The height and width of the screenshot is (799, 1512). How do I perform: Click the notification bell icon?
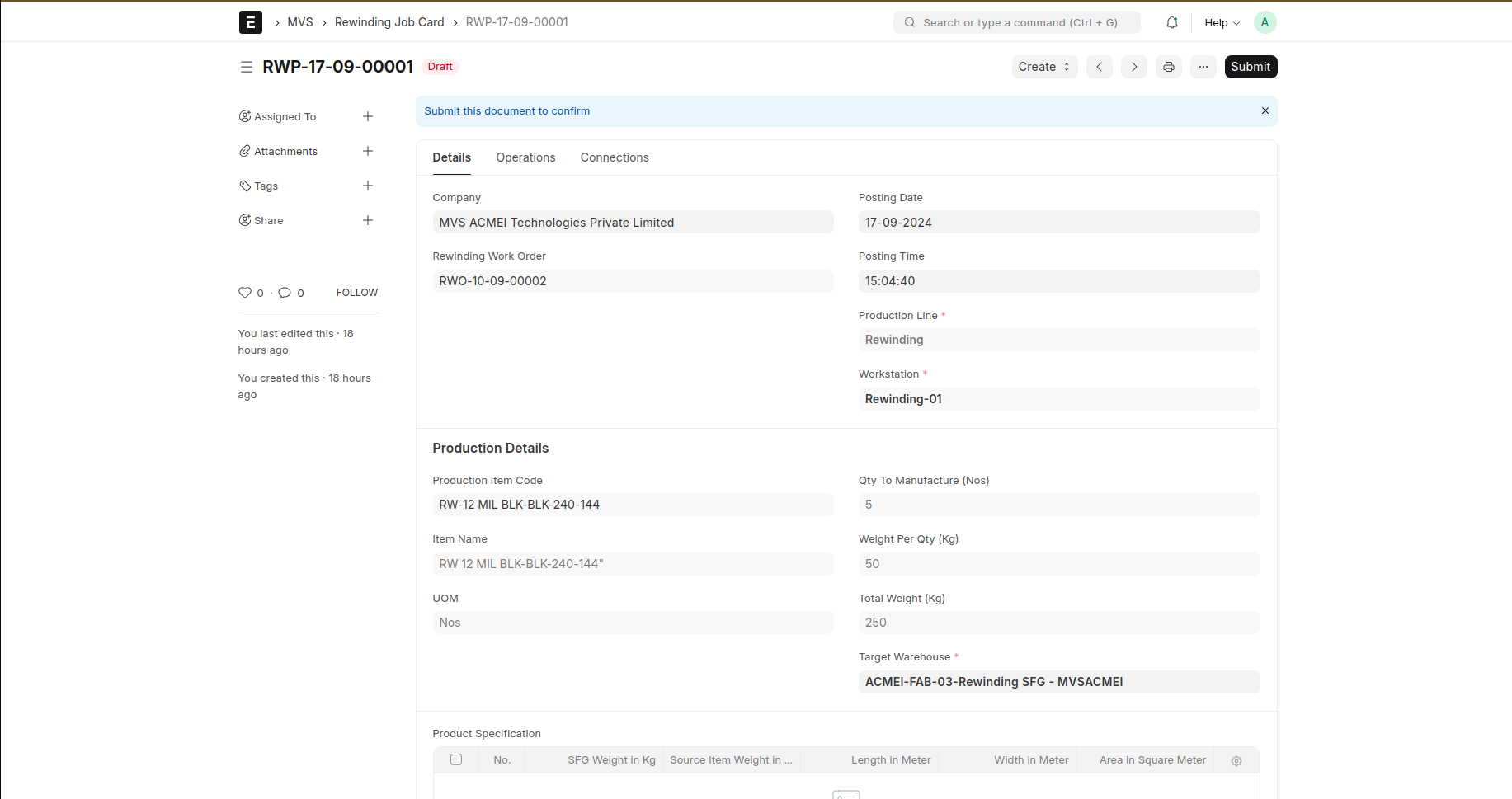(x=1171, y=22)
